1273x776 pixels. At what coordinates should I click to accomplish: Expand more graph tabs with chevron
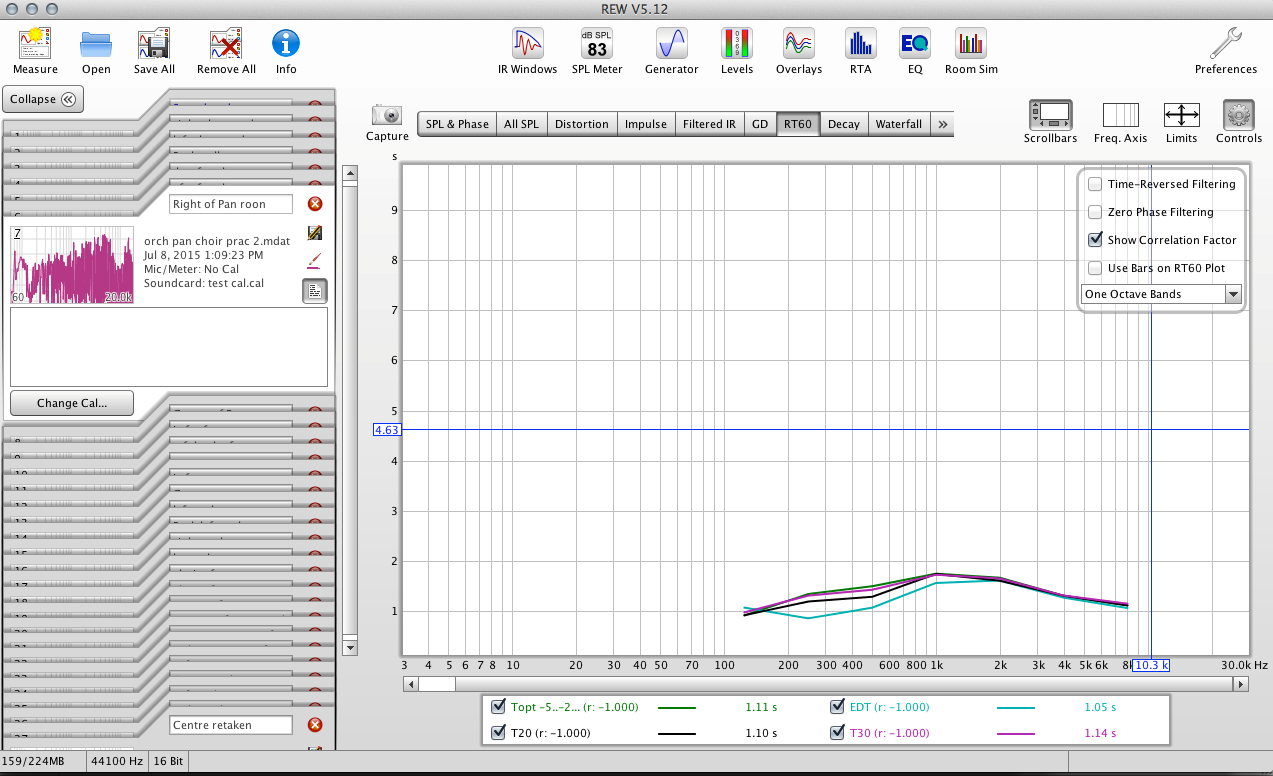(942, 124)
